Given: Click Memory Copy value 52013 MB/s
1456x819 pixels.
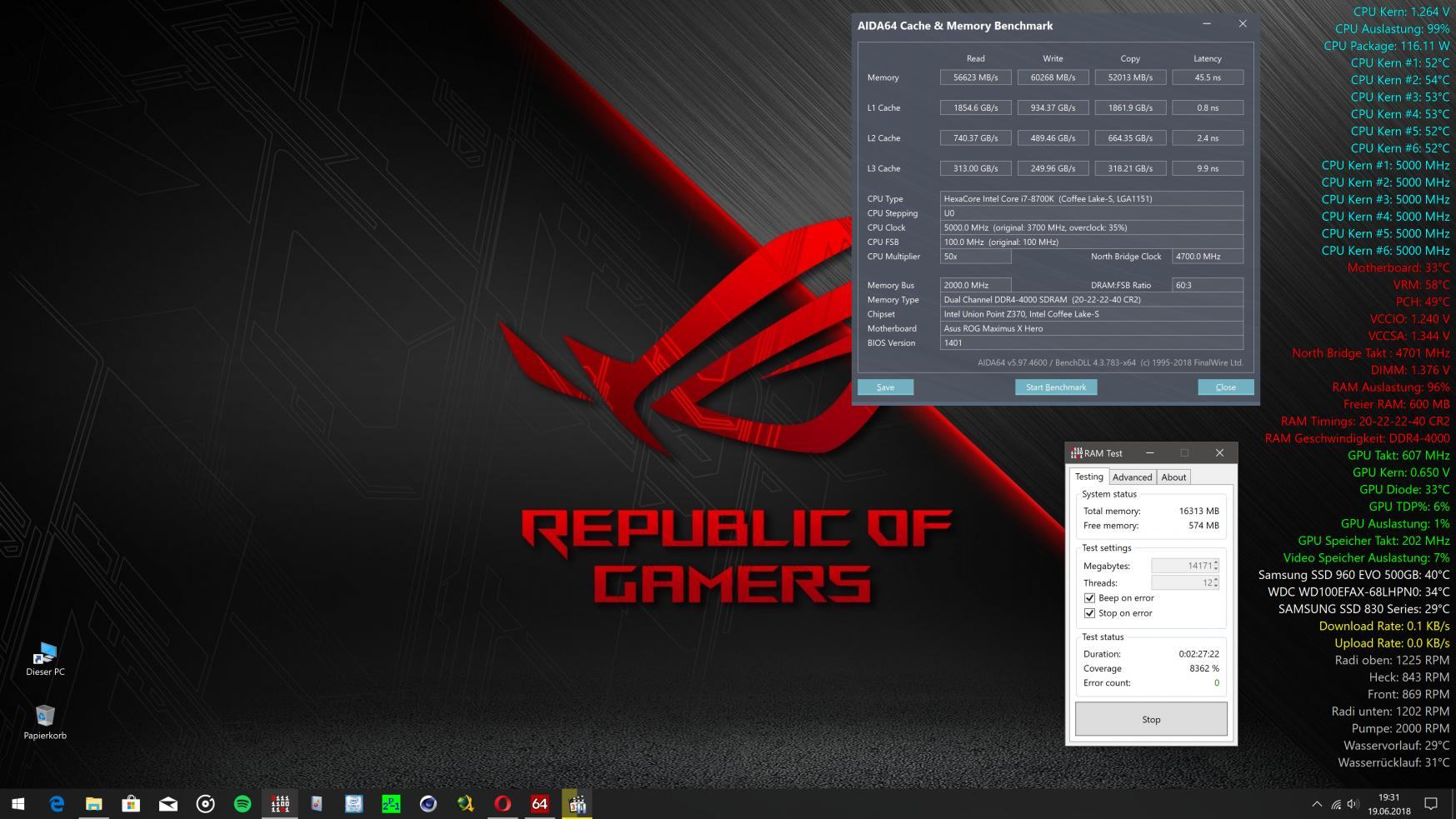Looking at the screenshot, I should tap(1130, 77).
